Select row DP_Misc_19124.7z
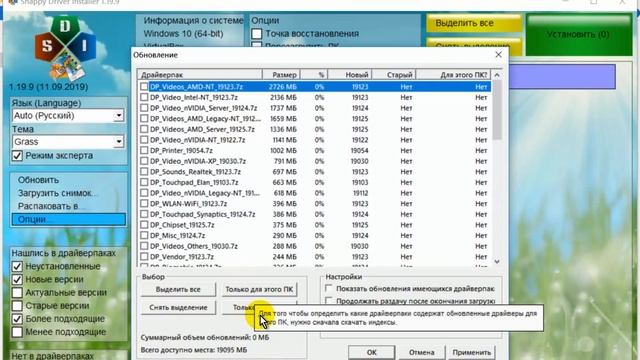The height and width of the screenshot is (360, 640). [314, 235]
